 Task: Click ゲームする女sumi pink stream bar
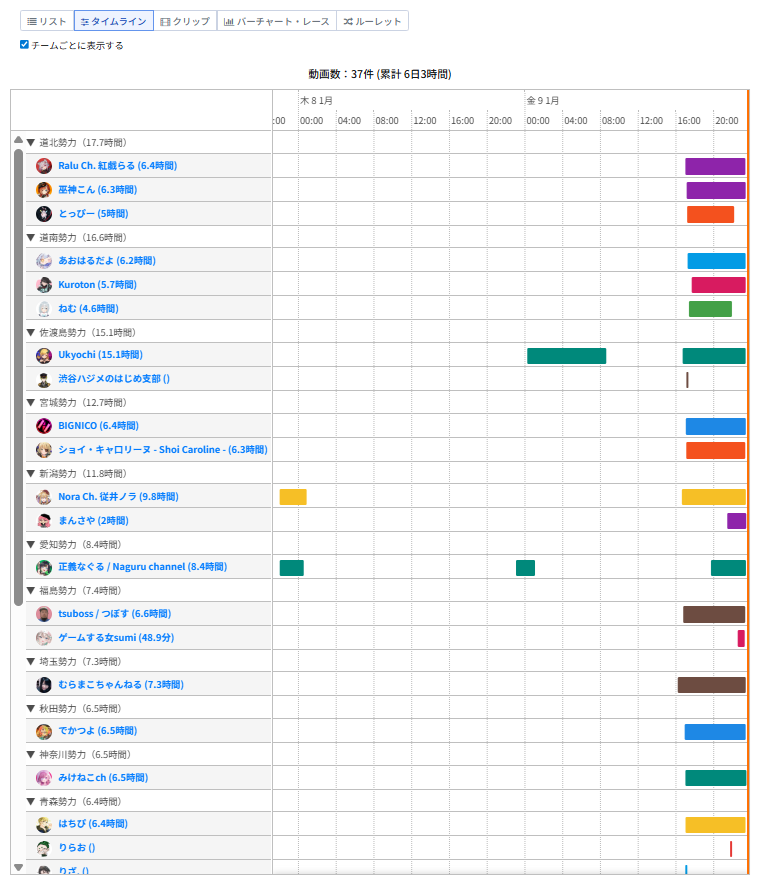click(x=741, y=638)
